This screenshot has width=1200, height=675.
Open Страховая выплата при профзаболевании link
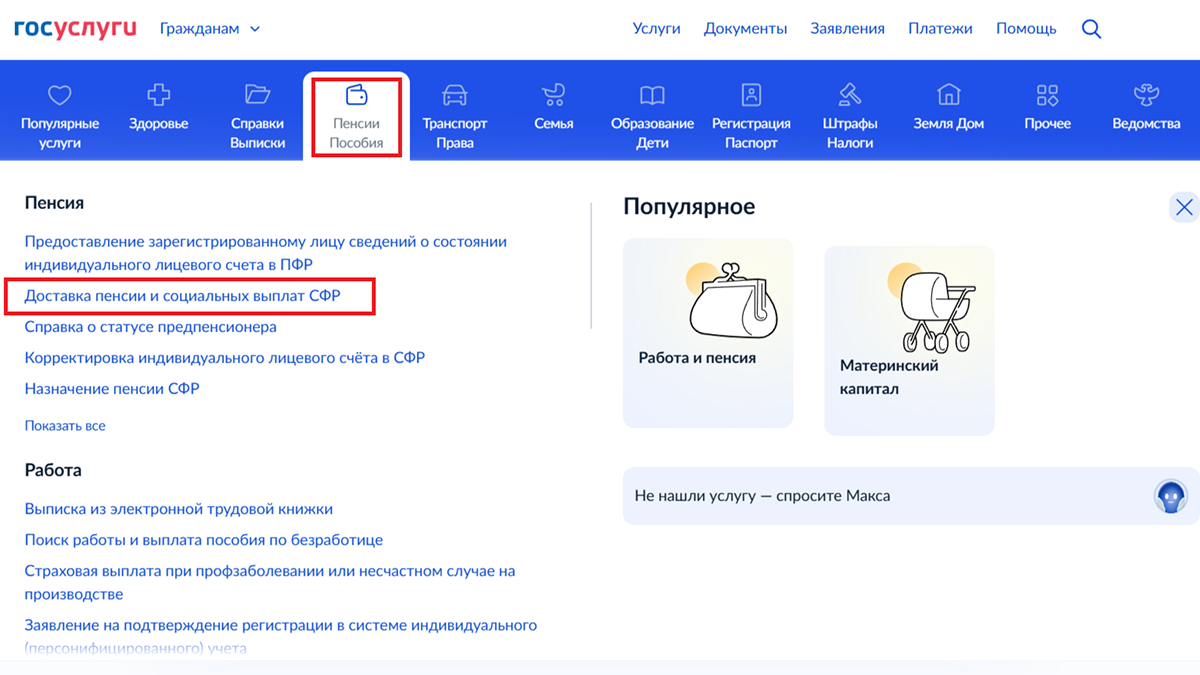270,582
